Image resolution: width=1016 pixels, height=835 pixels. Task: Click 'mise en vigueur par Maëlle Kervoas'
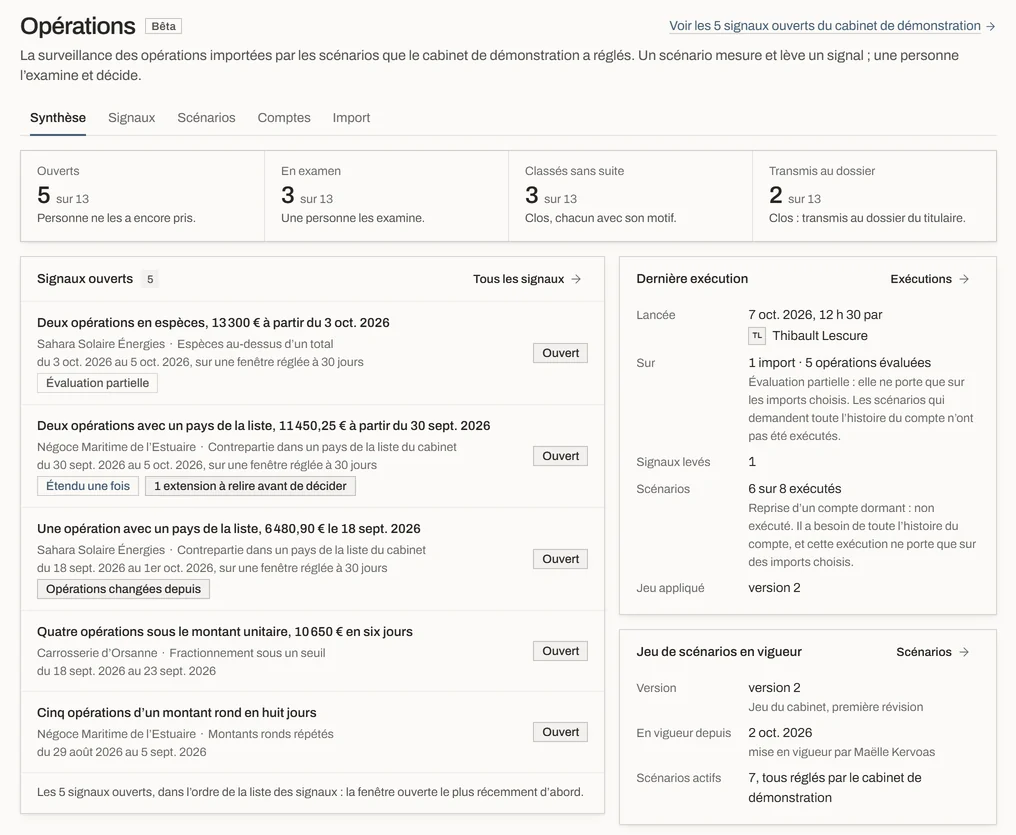click(x=842, y=752)
